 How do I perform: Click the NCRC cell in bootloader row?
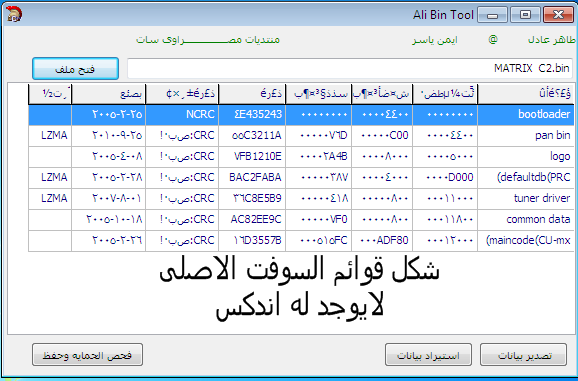coord(182,114)
